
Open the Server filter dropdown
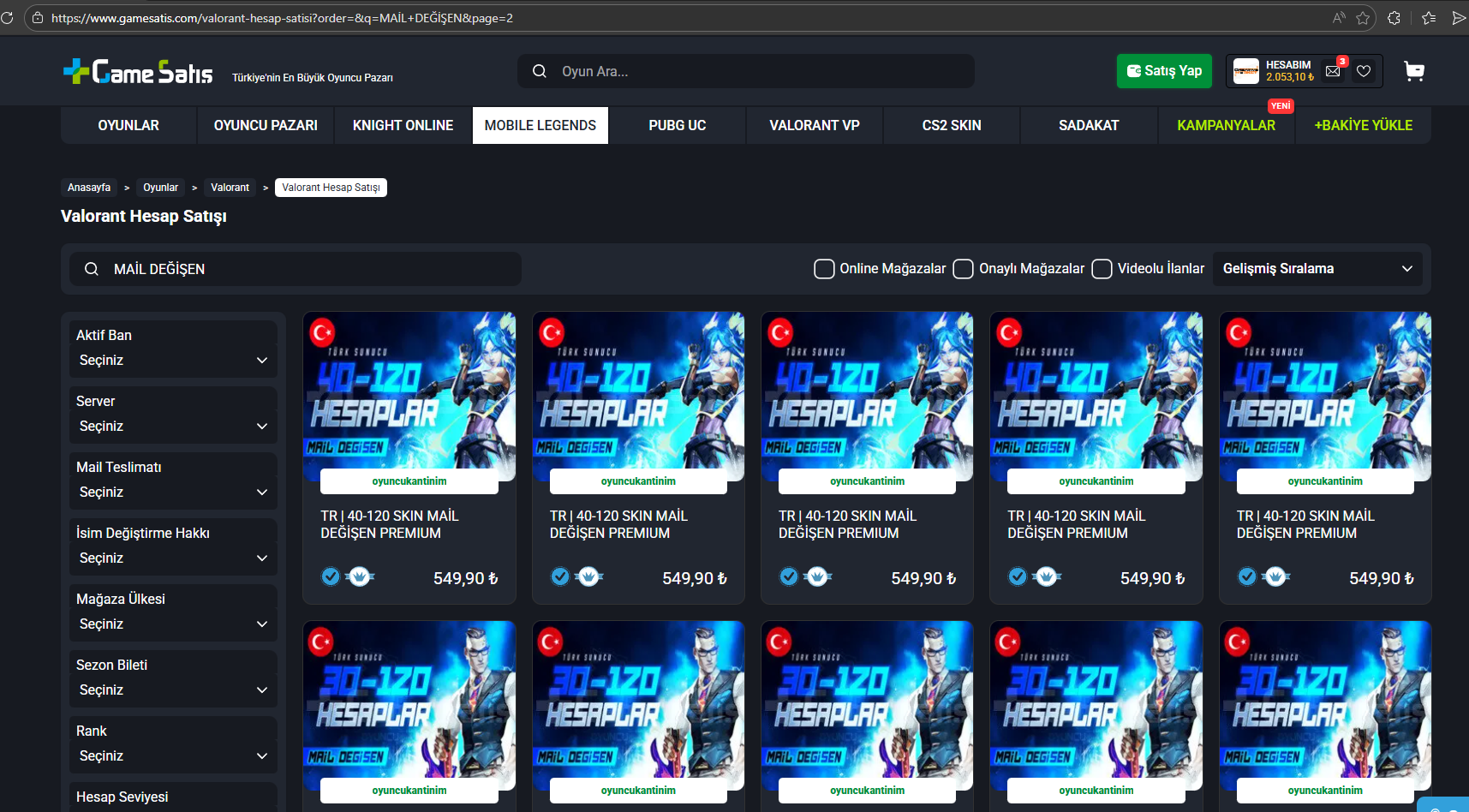(173, 427)
